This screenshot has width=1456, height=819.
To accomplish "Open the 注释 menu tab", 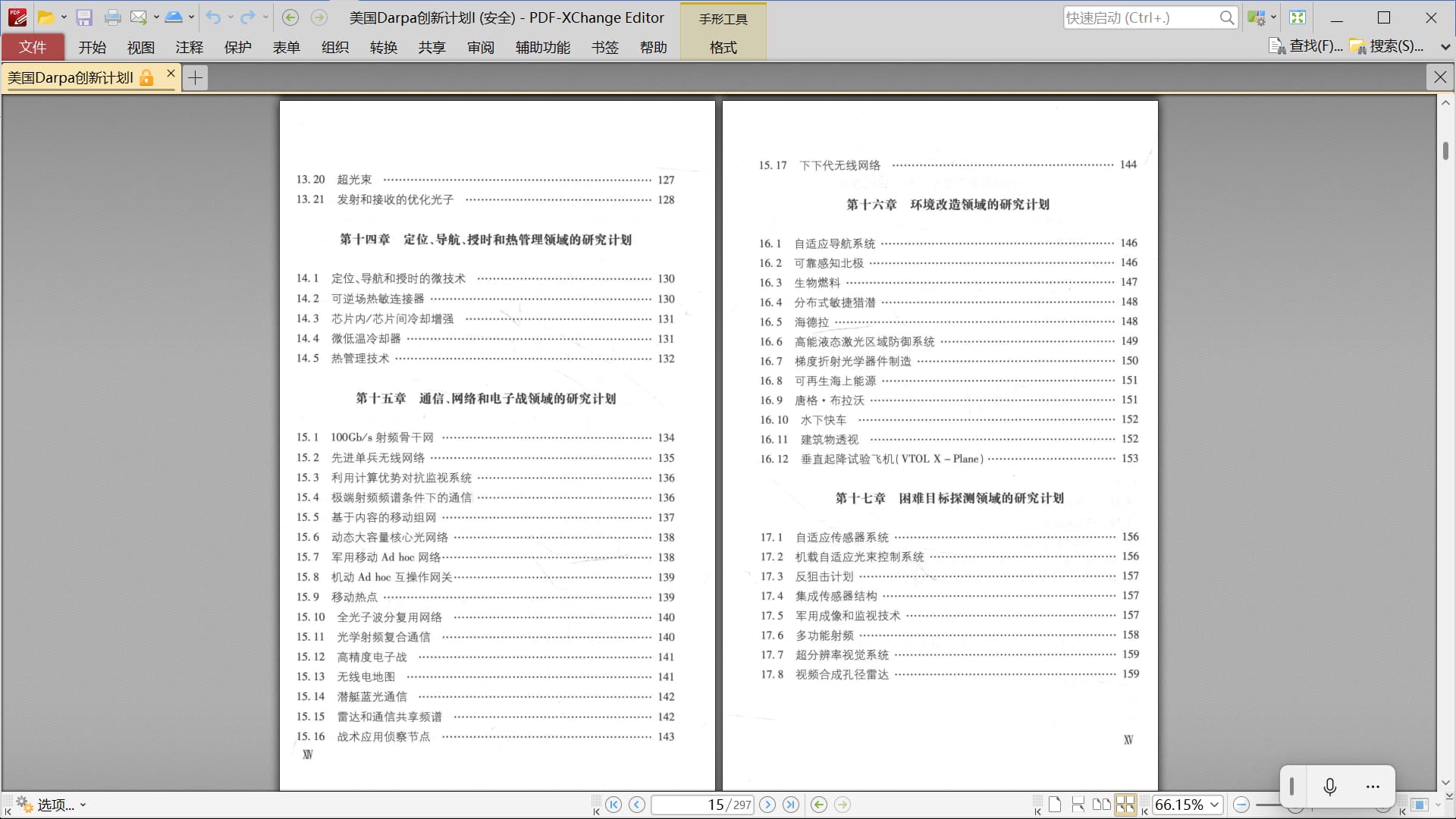I will pos(189,47).
